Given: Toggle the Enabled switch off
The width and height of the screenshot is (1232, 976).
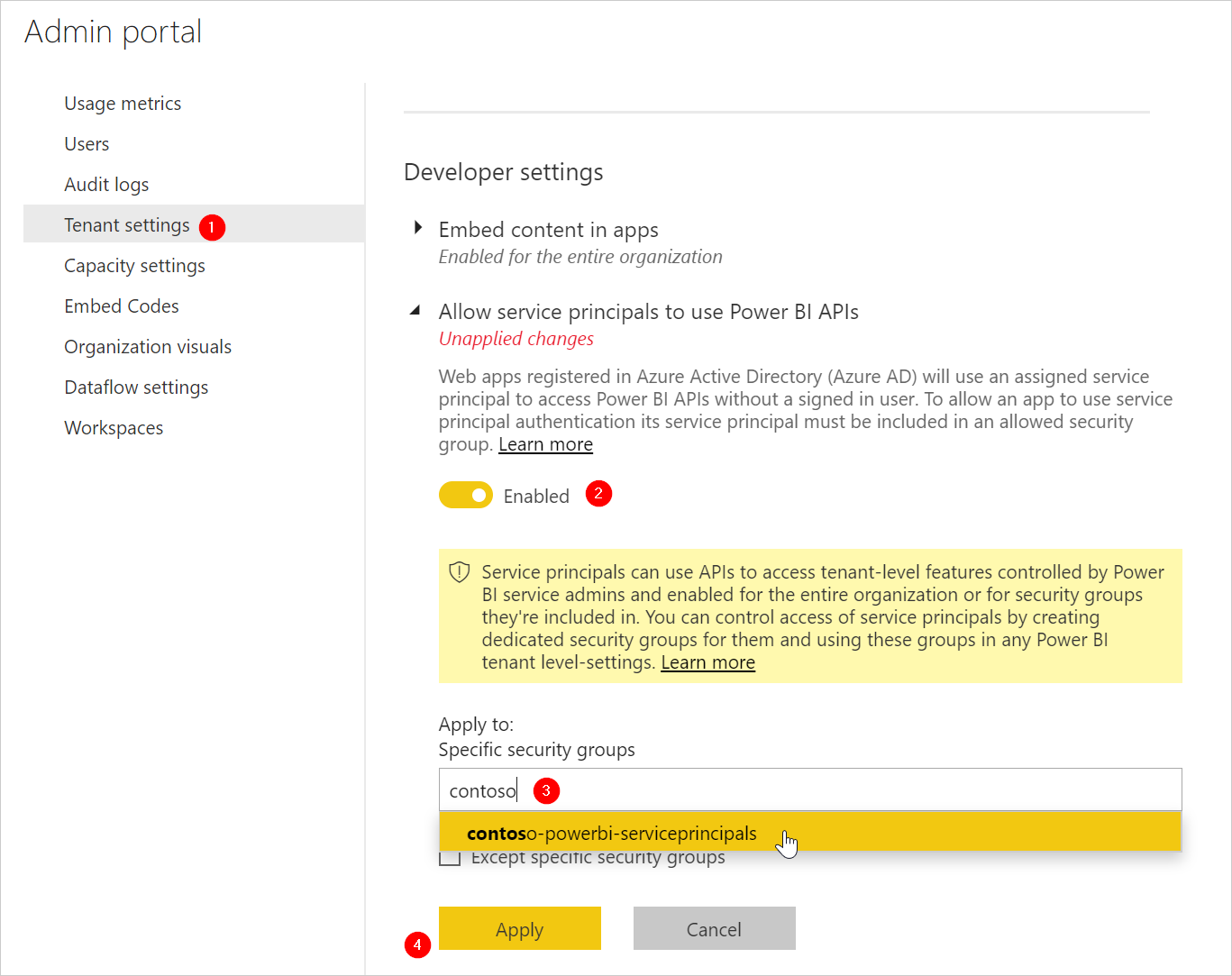Looking at the screenshot, I should [x=466, y=495].
